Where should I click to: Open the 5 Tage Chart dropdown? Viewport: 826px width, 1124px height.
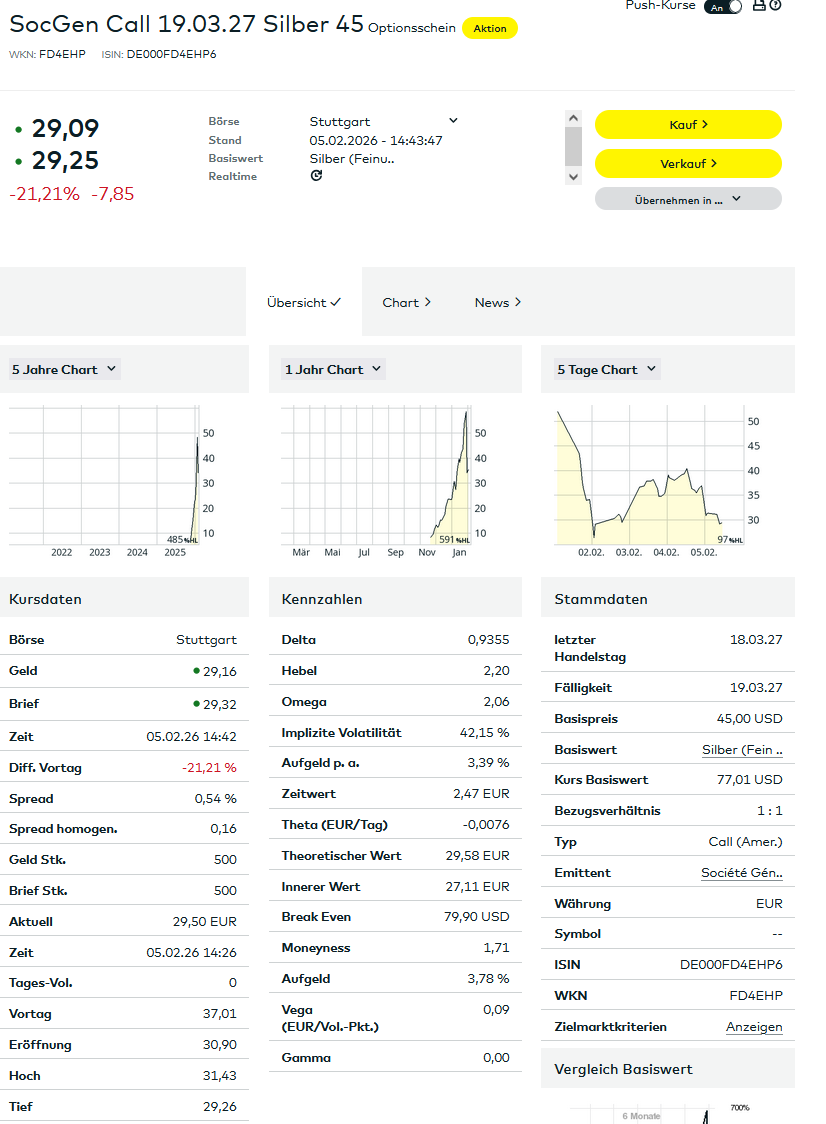[606, 369]
